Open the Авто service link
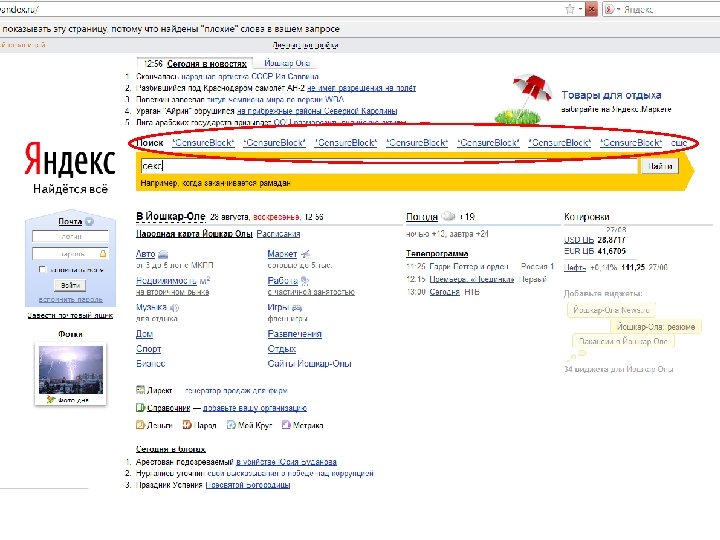 click(x=146, y=253)
